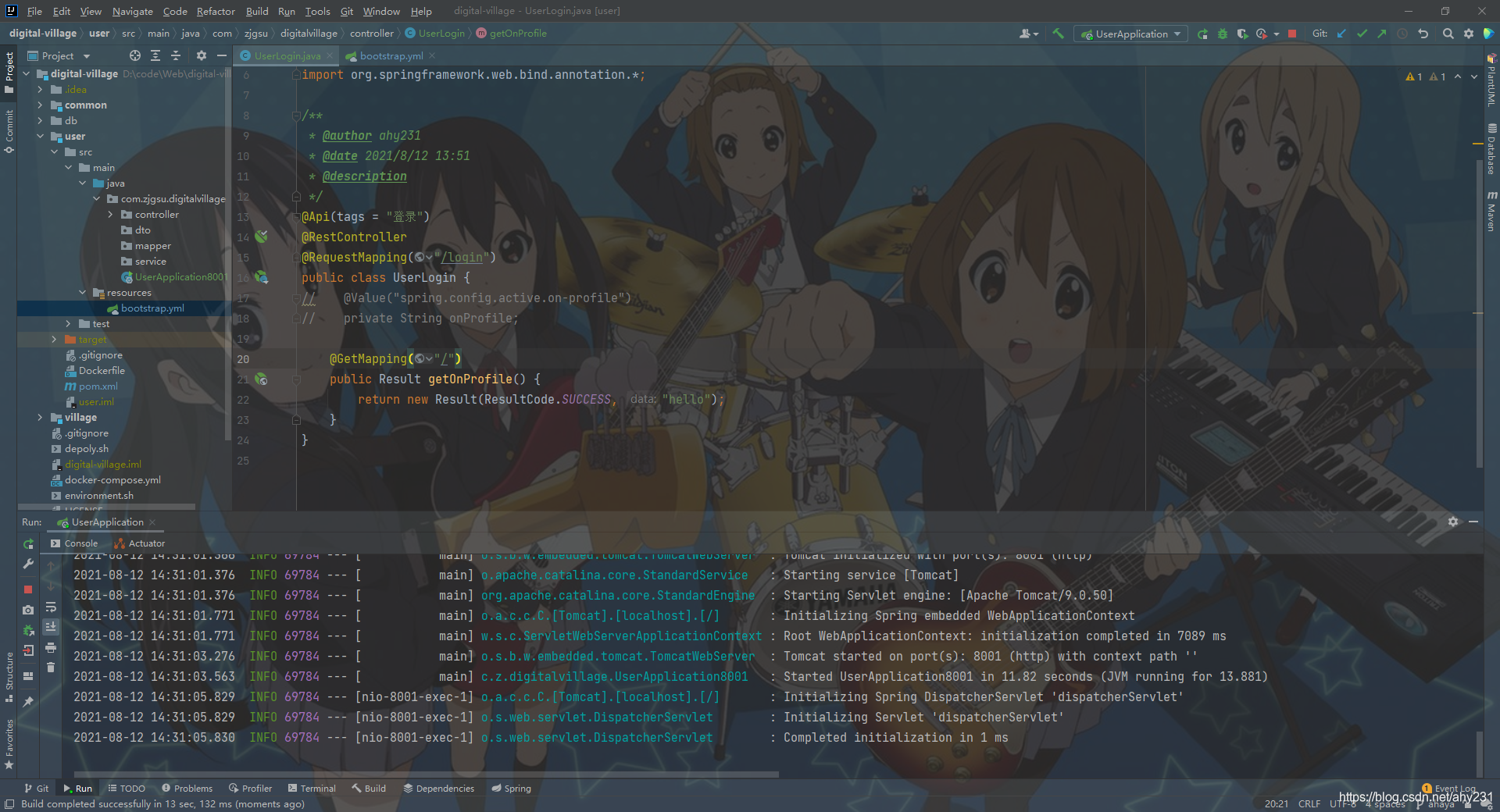Debug UserApplication with the green bug icon
This screenshot has height=812, width=1500.
click(x=1223, y=34)
